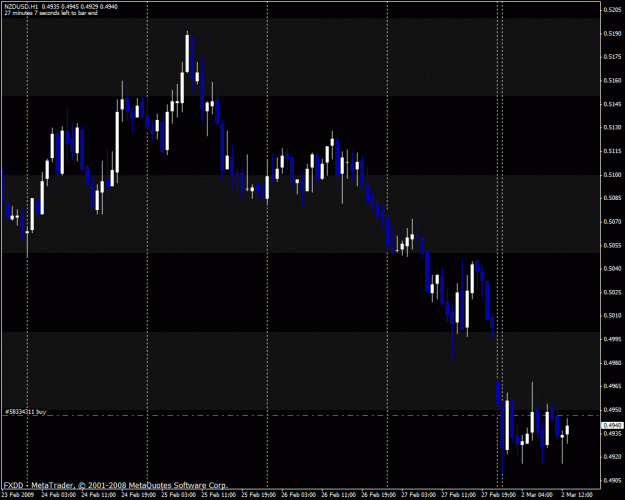Click the 0.4980 price axis label
Image resolution: width=625 pixels, height=500 pixels.
[613, 363]
